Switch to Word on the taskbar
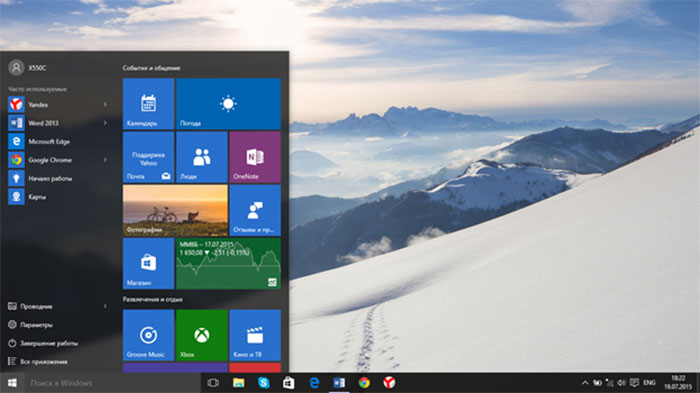The width and height of the screenshot is (700, 393). pyautogui.click(x=339, y=383)
